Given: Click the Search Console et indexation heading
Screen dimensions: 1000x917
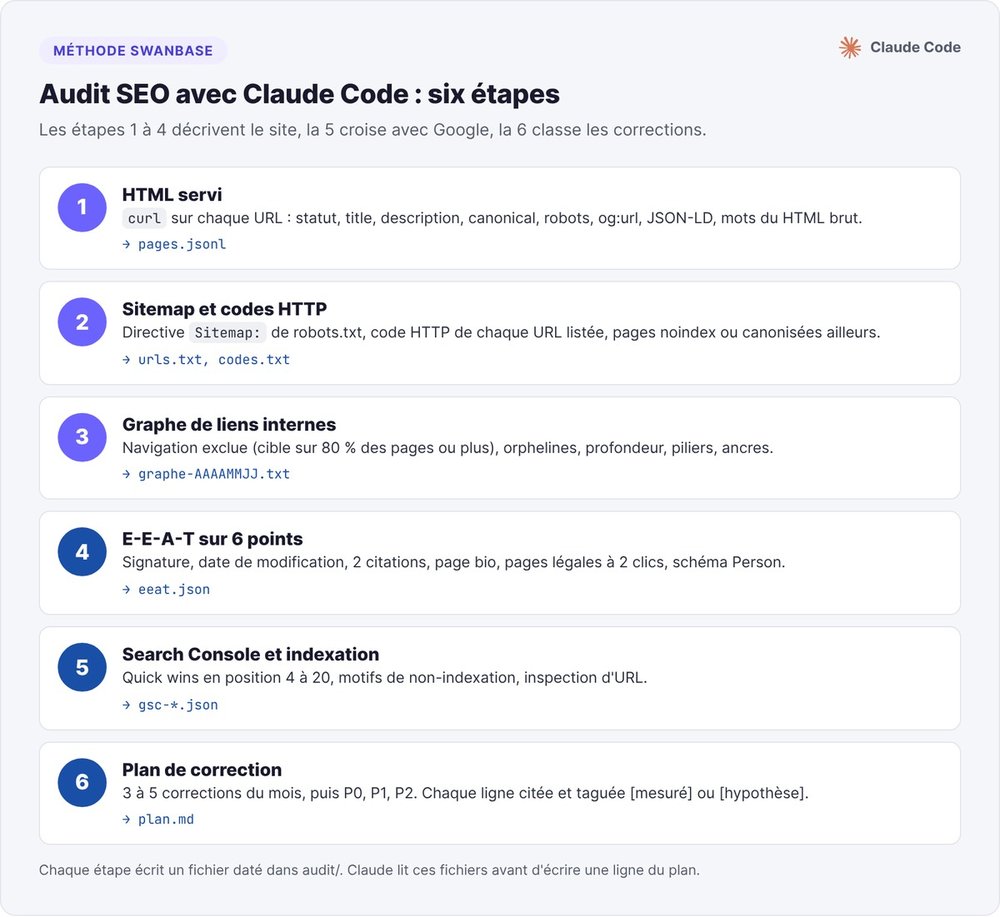Looking at the screenshot, I should [x=251, y=654].
